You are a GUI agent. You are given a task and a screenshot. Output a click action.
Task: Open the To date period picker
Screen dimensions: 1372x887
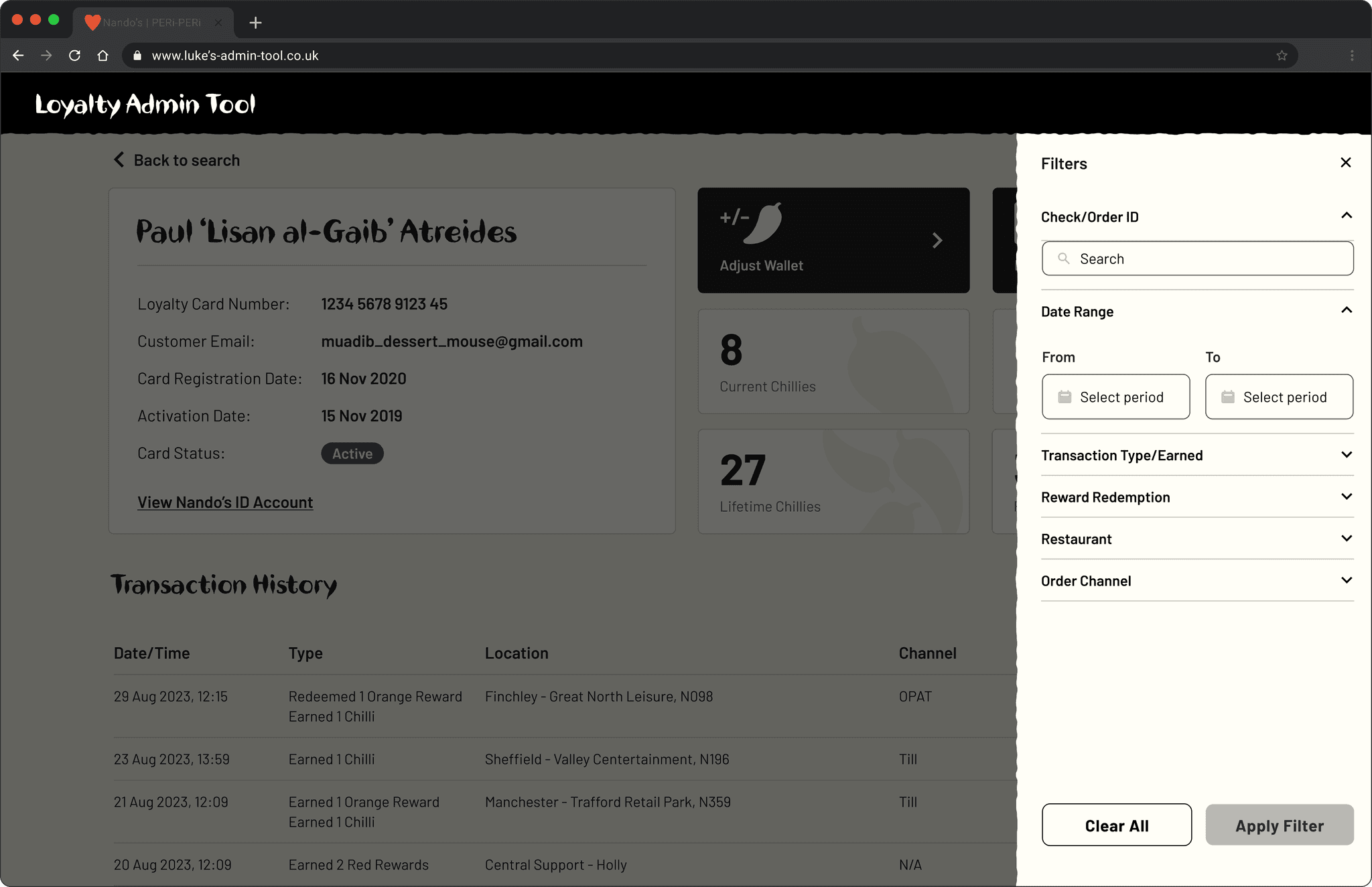[x=1278, y=397]
